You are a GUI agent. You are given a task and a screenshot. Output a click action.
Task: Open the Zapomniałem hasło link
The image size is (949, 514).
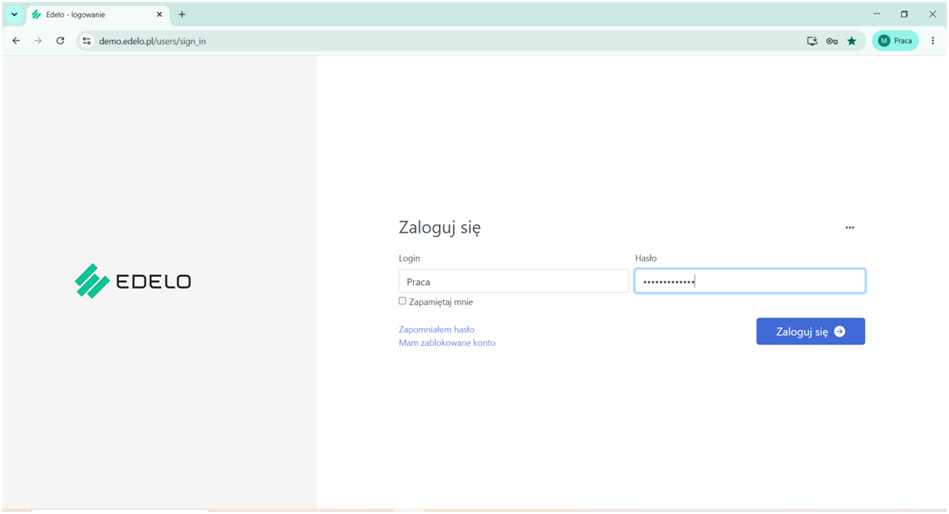[x=436, y=329]
